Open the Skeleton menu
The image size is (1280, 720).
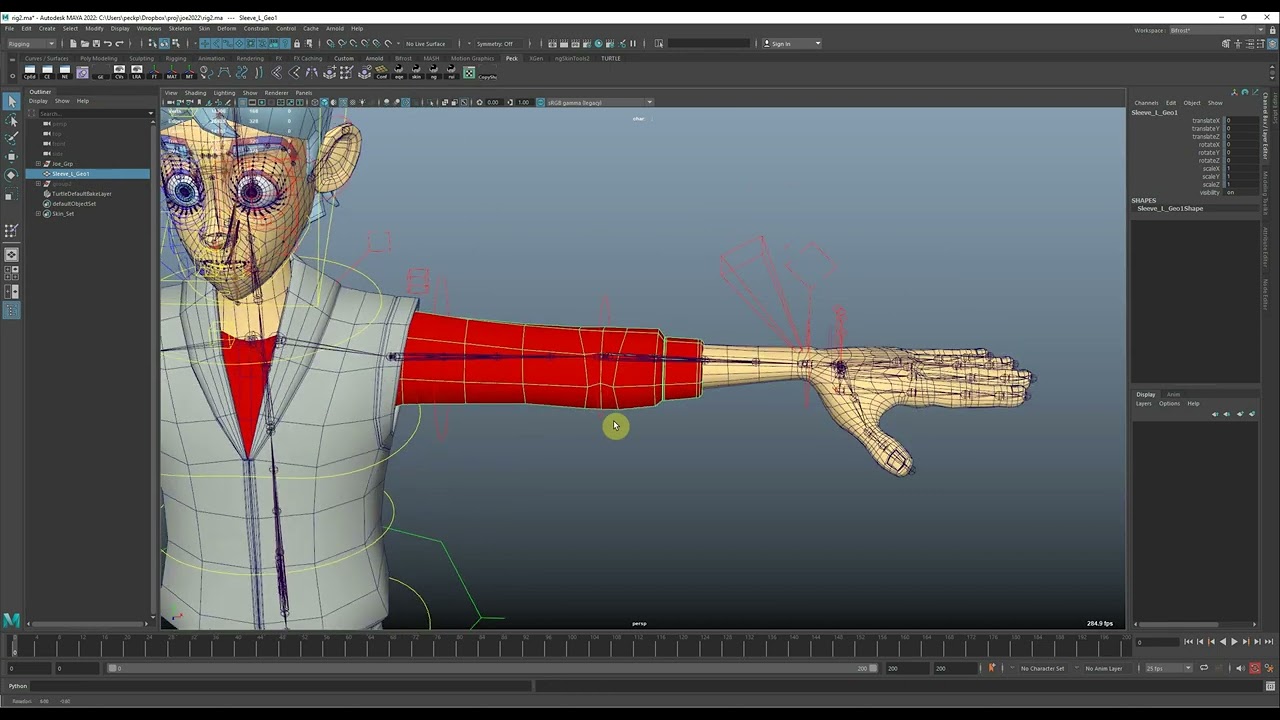[x=180, y=28]
